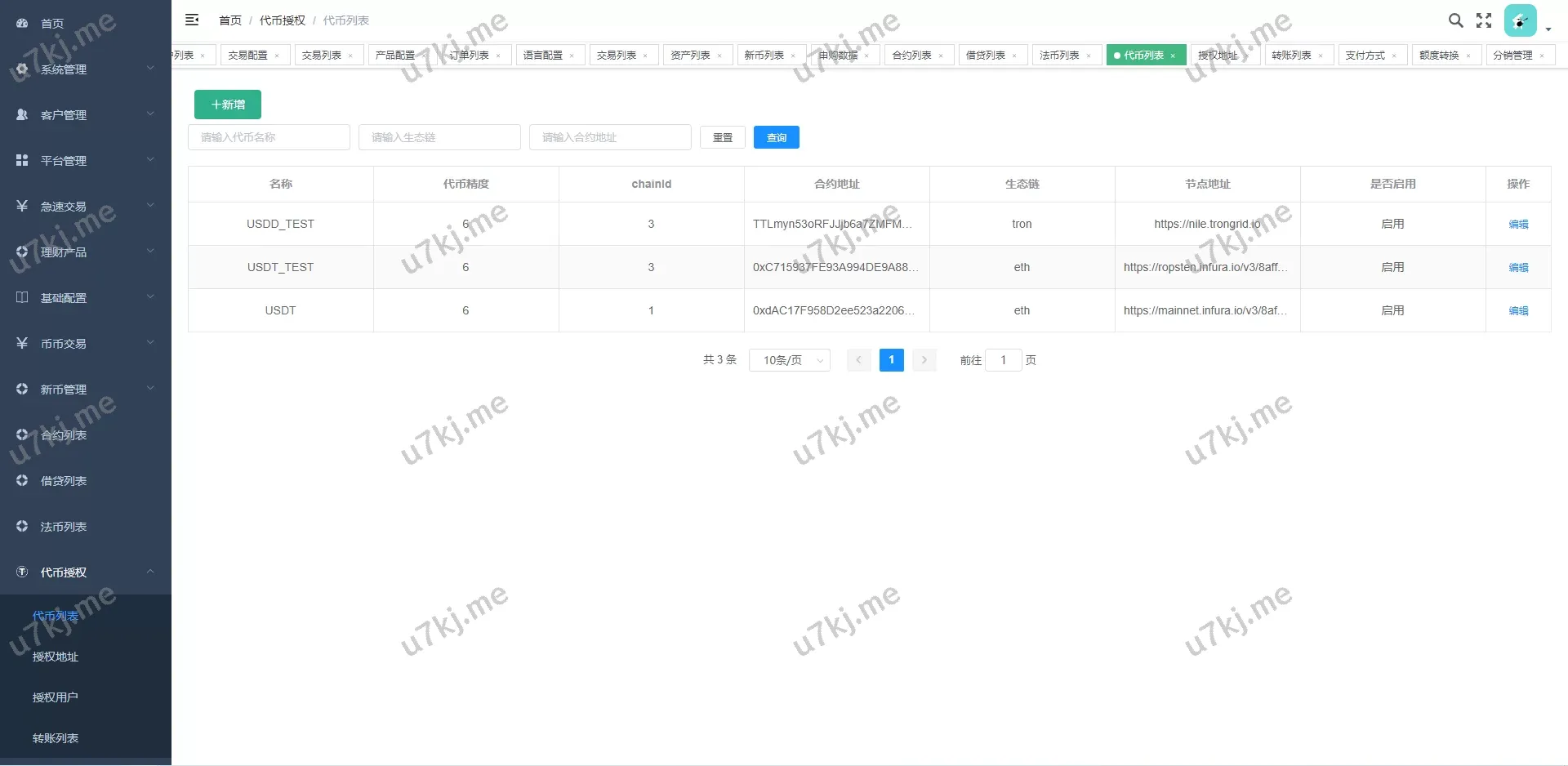The image size is (1568, 766).
Task: Open the 10条/页 page size dropdown
Action: [x=788, y=359]
